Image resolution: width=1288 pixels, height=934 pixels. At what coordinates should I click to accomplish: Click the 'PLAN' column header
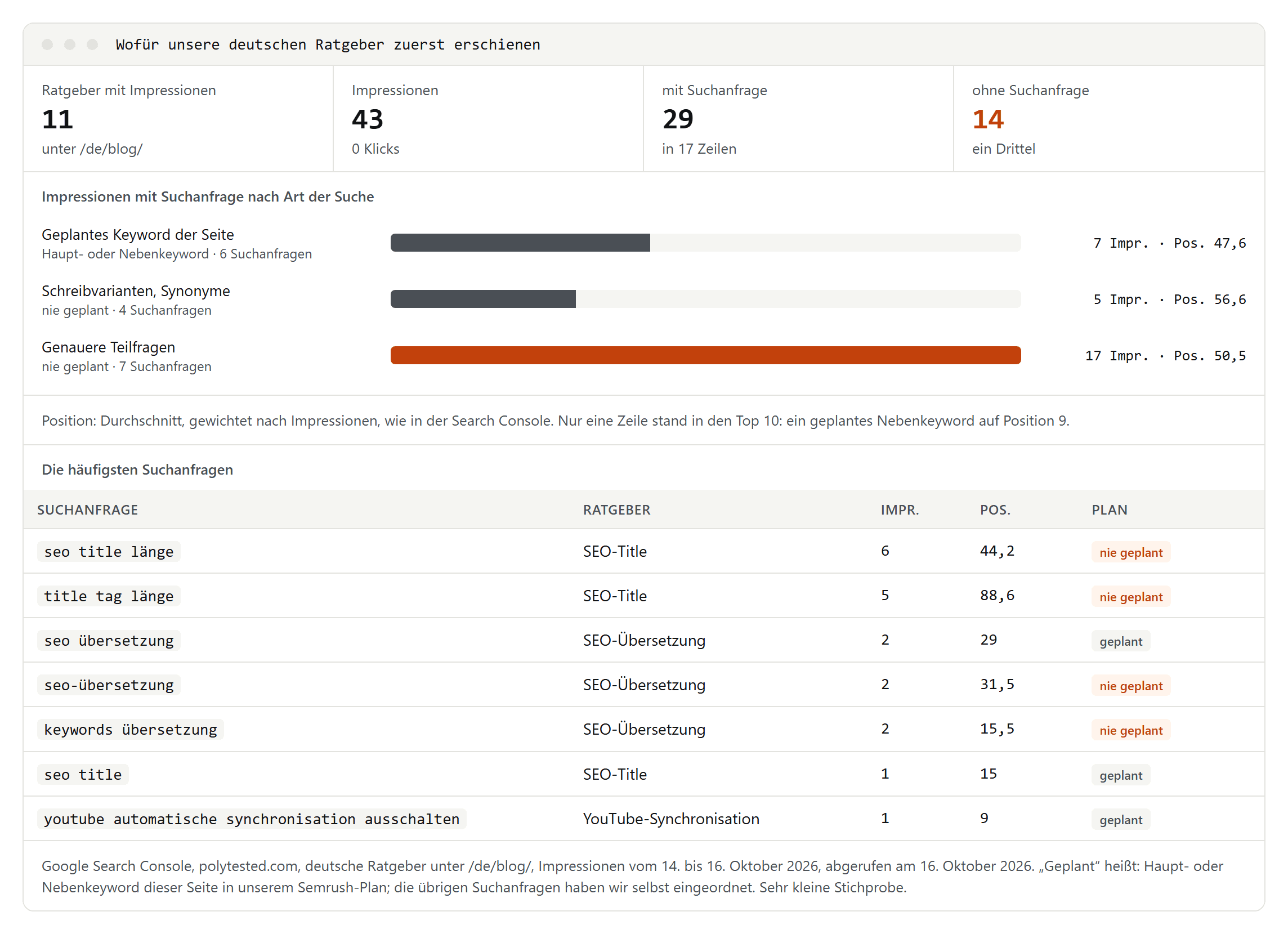coord(1109,510)
